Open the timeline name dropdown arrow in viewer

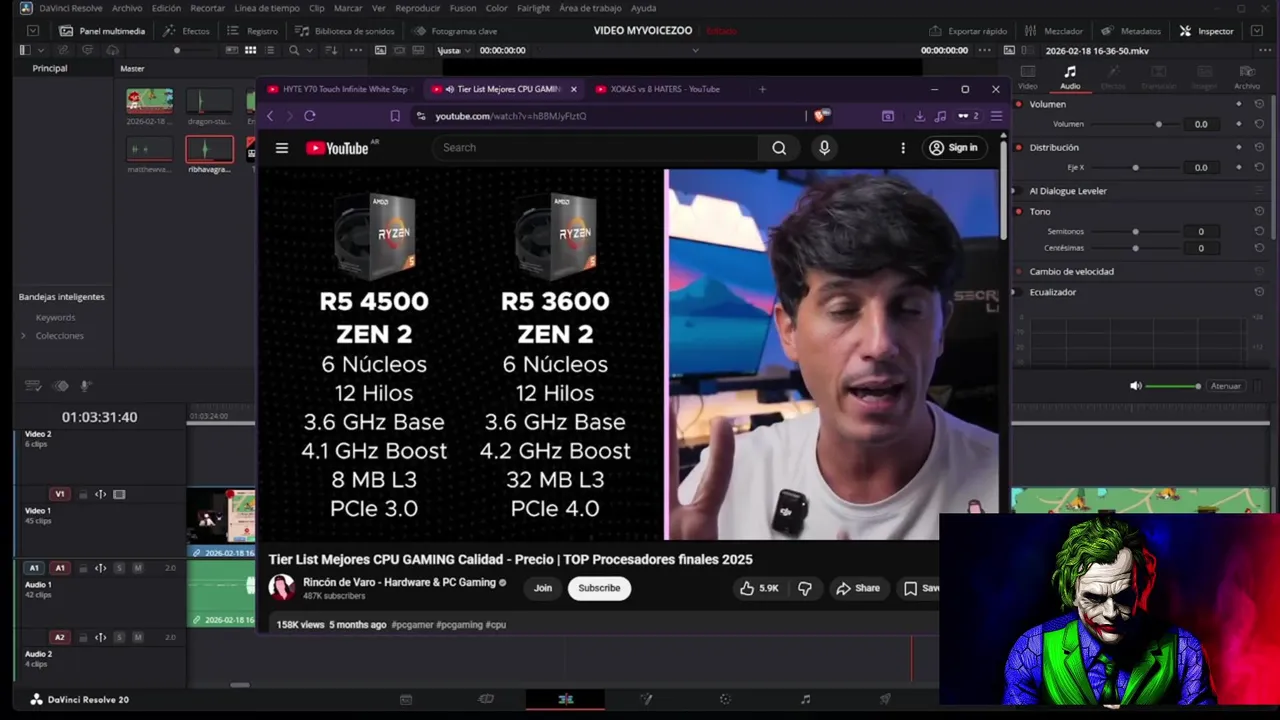(x=695, y=50)
